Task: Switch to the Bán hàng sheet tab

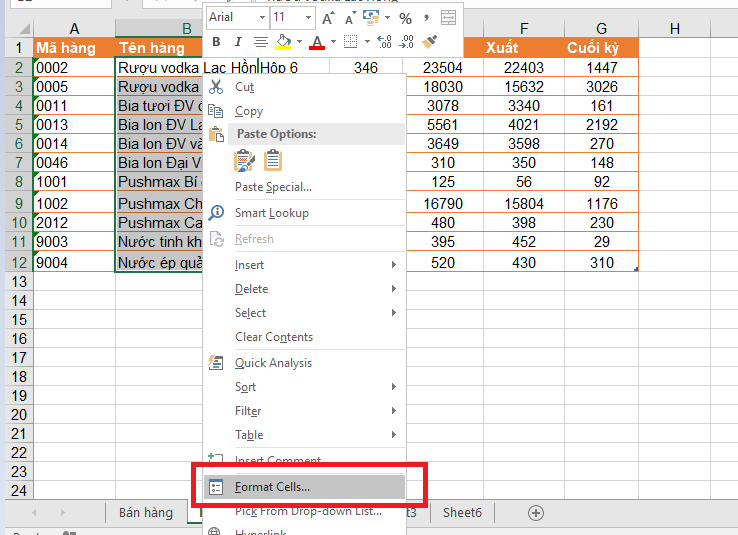Action: point(145,512)
